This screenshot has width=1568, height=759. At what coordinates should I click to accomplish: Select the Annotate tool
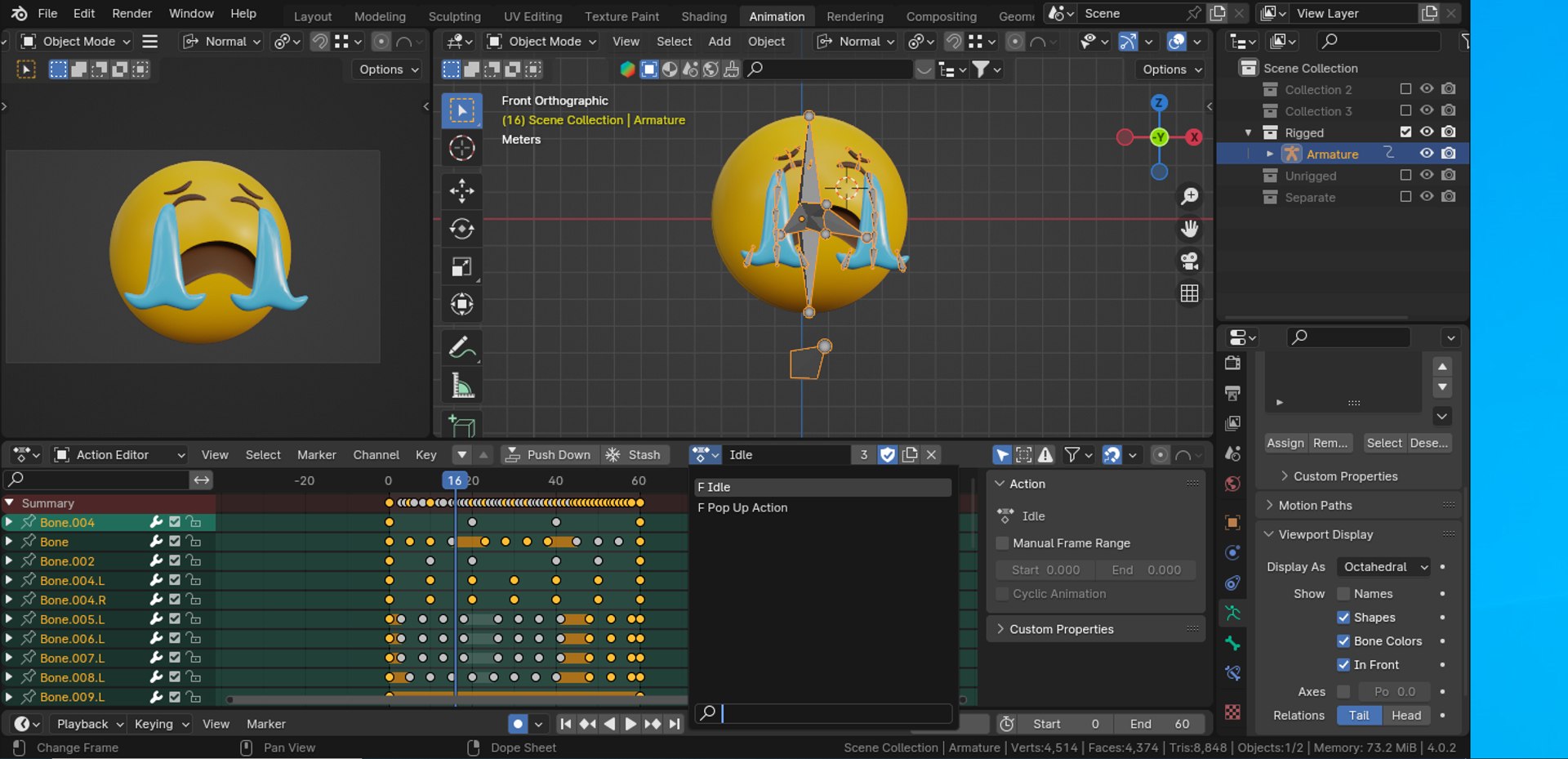pyautogui.click(x=461, y=348)
